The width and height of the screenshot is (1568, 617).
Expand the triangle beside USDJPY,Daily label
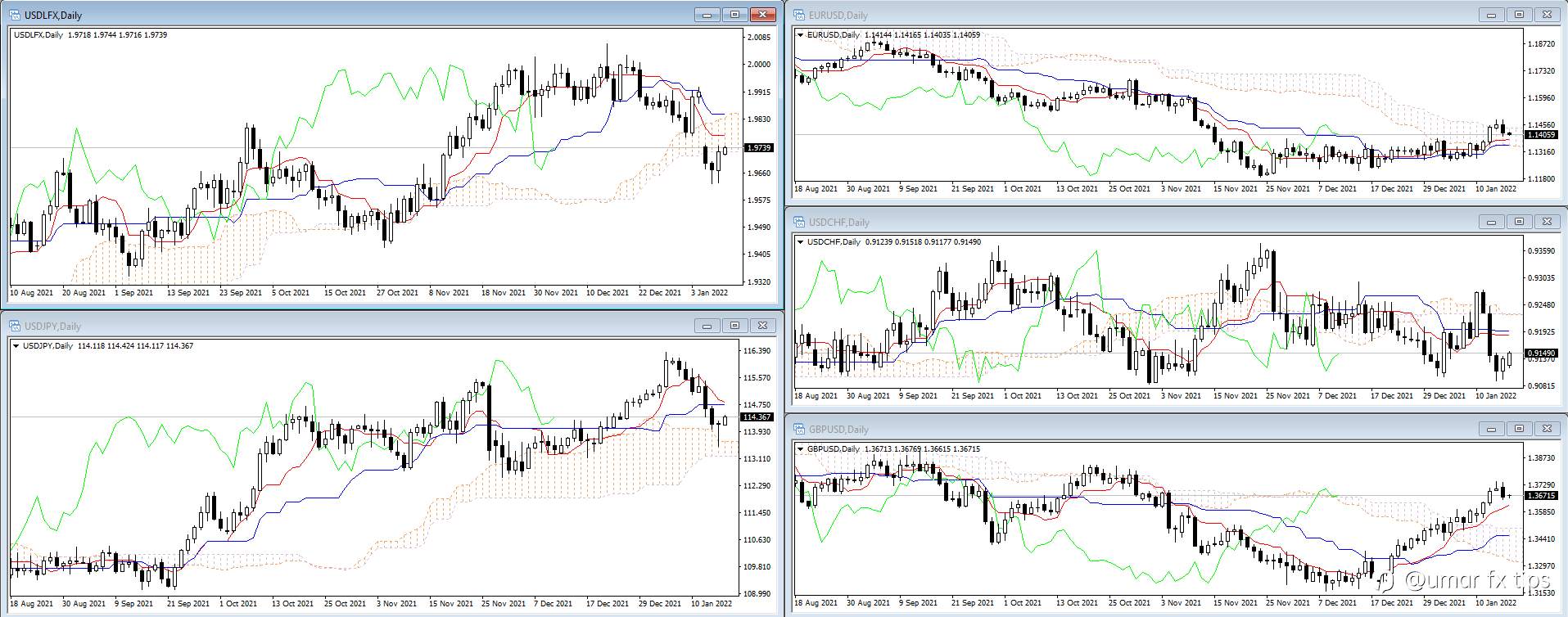pos(16,346)
